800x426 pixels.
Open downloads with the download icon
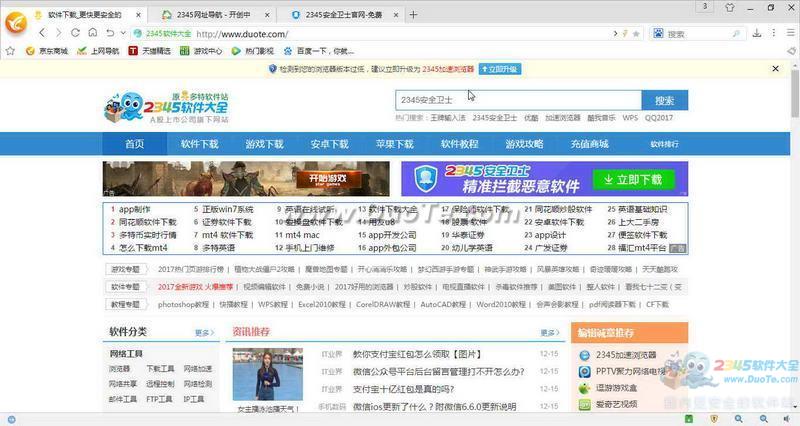(x=757, y=33)
